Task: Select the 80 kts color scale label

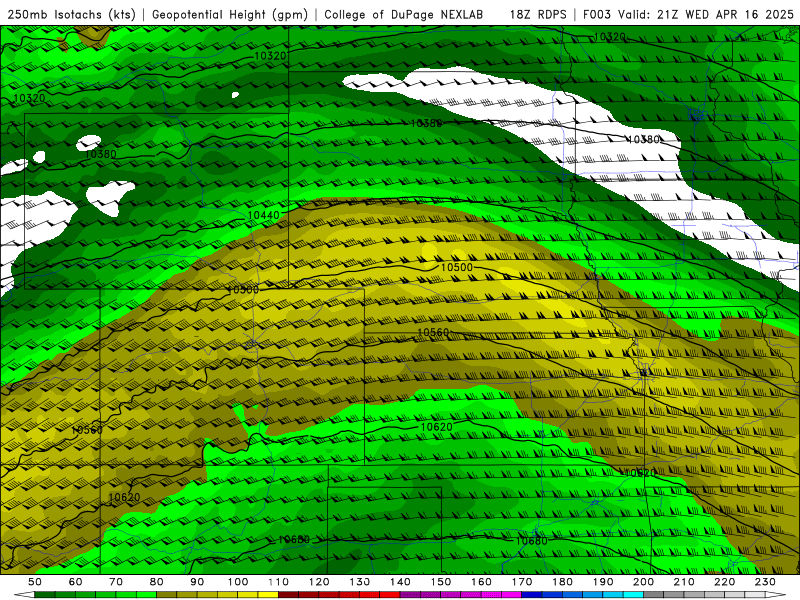Action: pyautogui.click(x=157, y=582)
